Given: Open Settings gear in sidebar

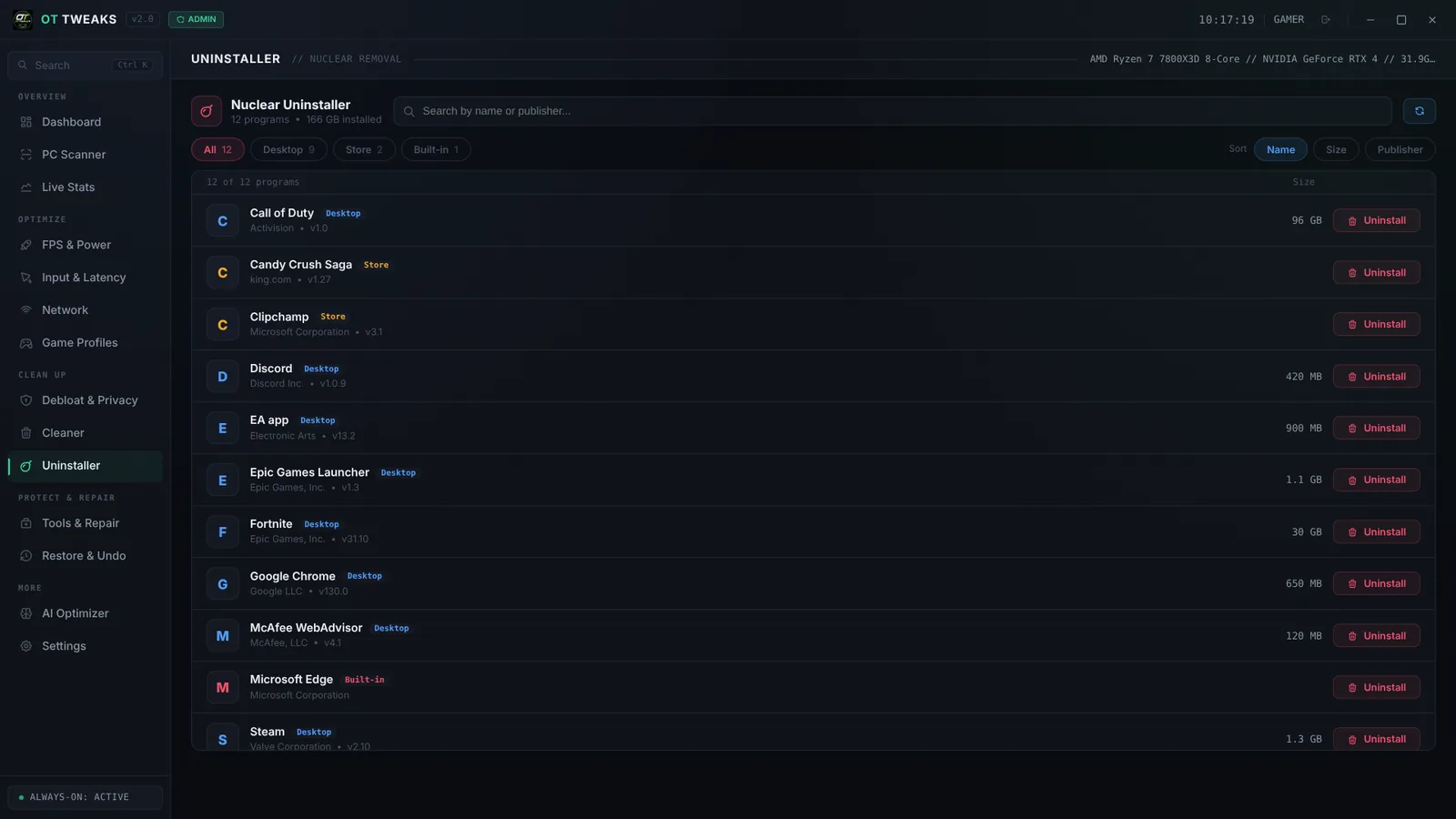Looking at the screenshot, I should [26, 646].
